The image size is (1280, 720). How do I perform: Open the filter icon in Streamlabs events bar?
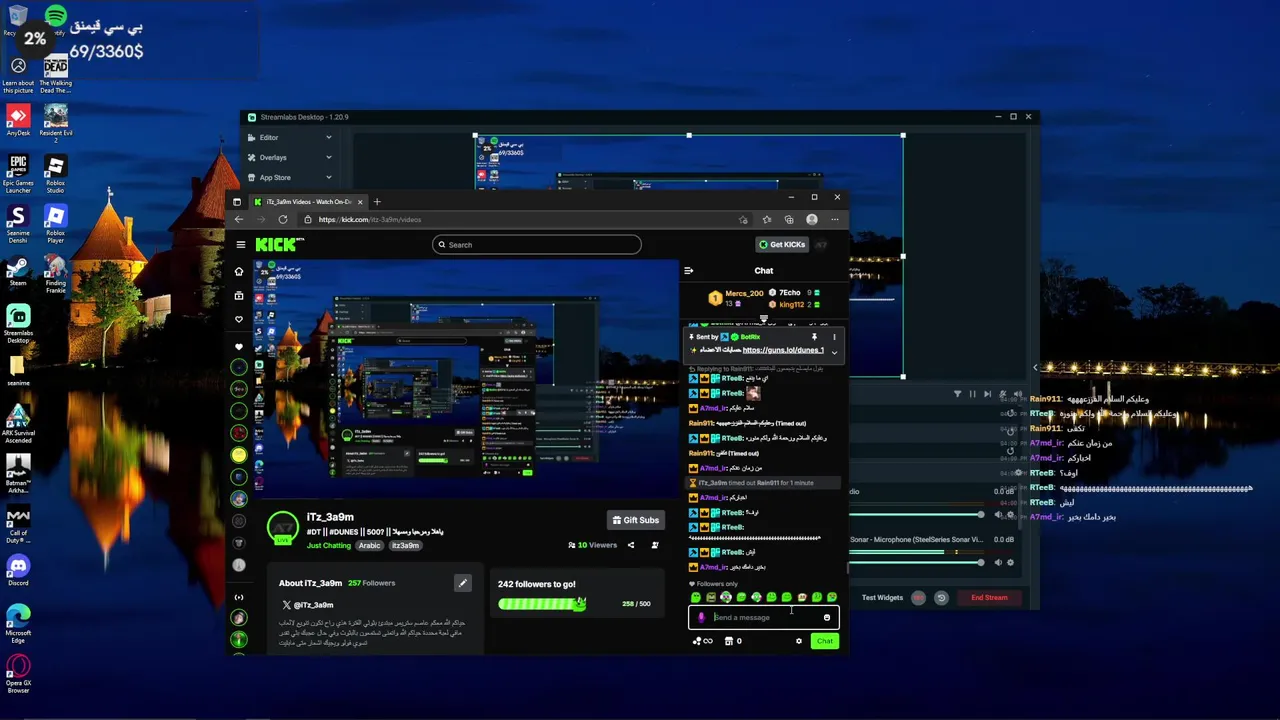pyautogui.click(x=957, y=394)
